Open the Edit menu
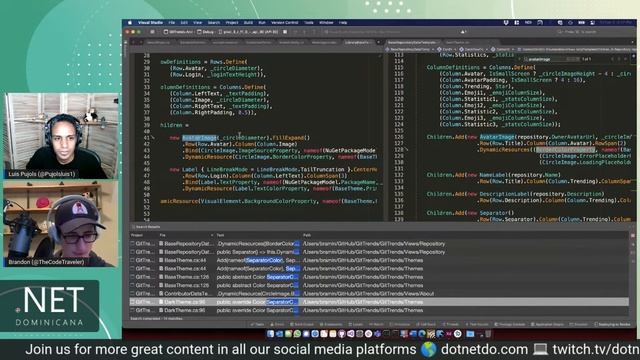This screenshot has height=360, width=640. click(x=184, y=23)
